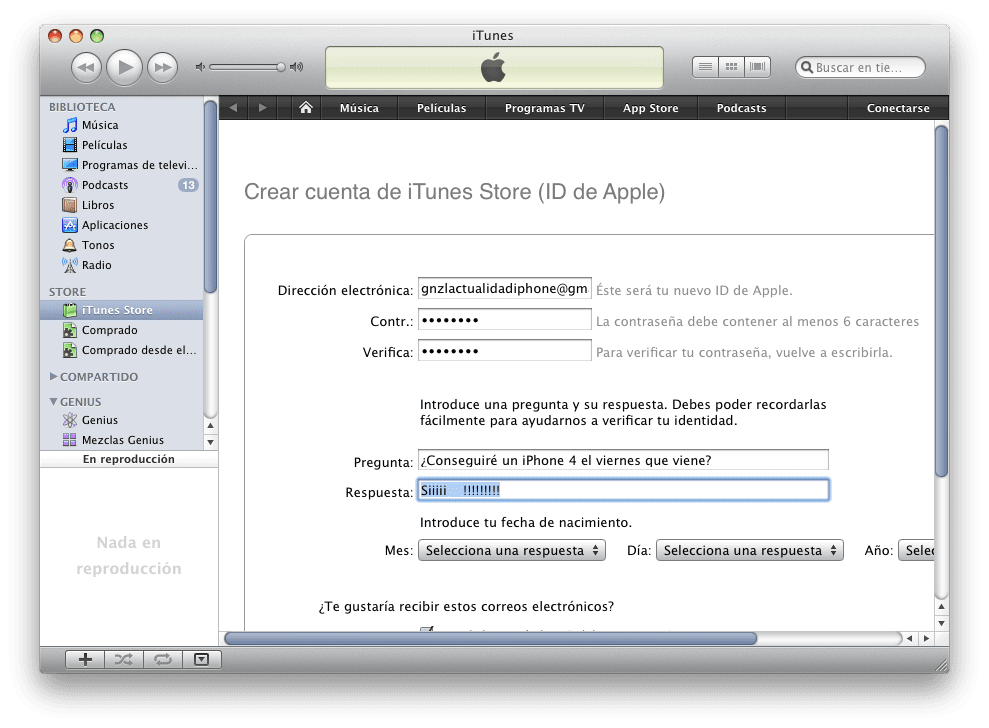Click the Películas film icon in sidebar
Image resolution: width=989 pixels, height=728 pixels.
70,145
